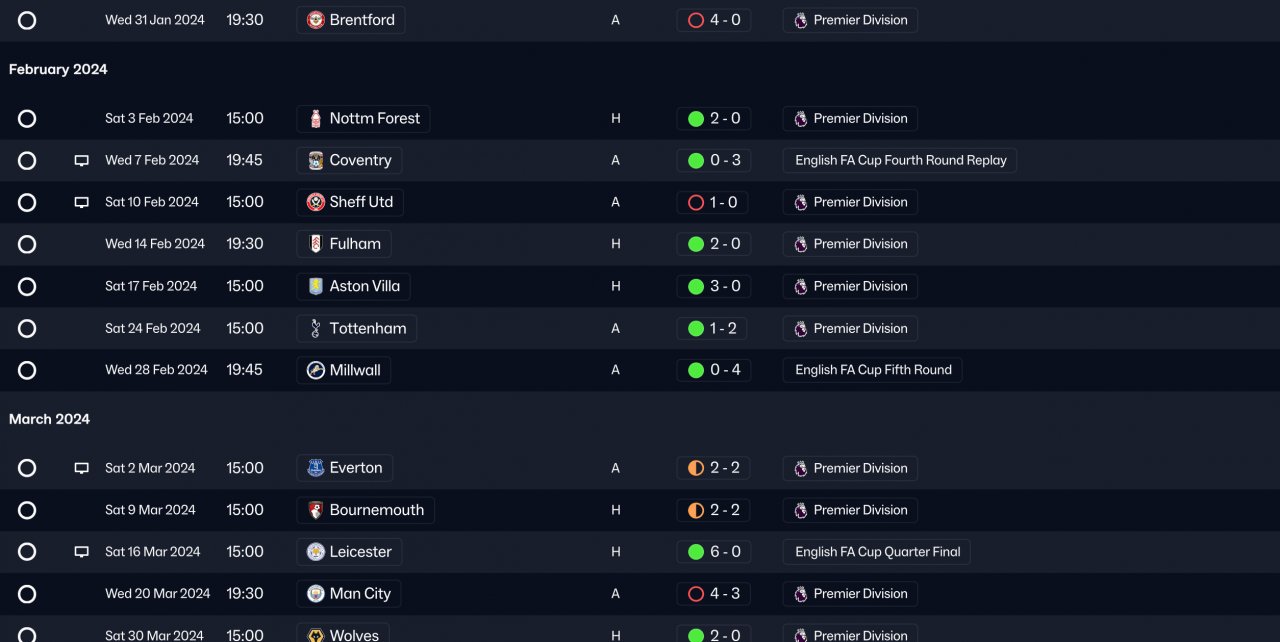Open the Tottenham team link
The width and height of the screenshot is (1280, 642).
pos(368,328)
